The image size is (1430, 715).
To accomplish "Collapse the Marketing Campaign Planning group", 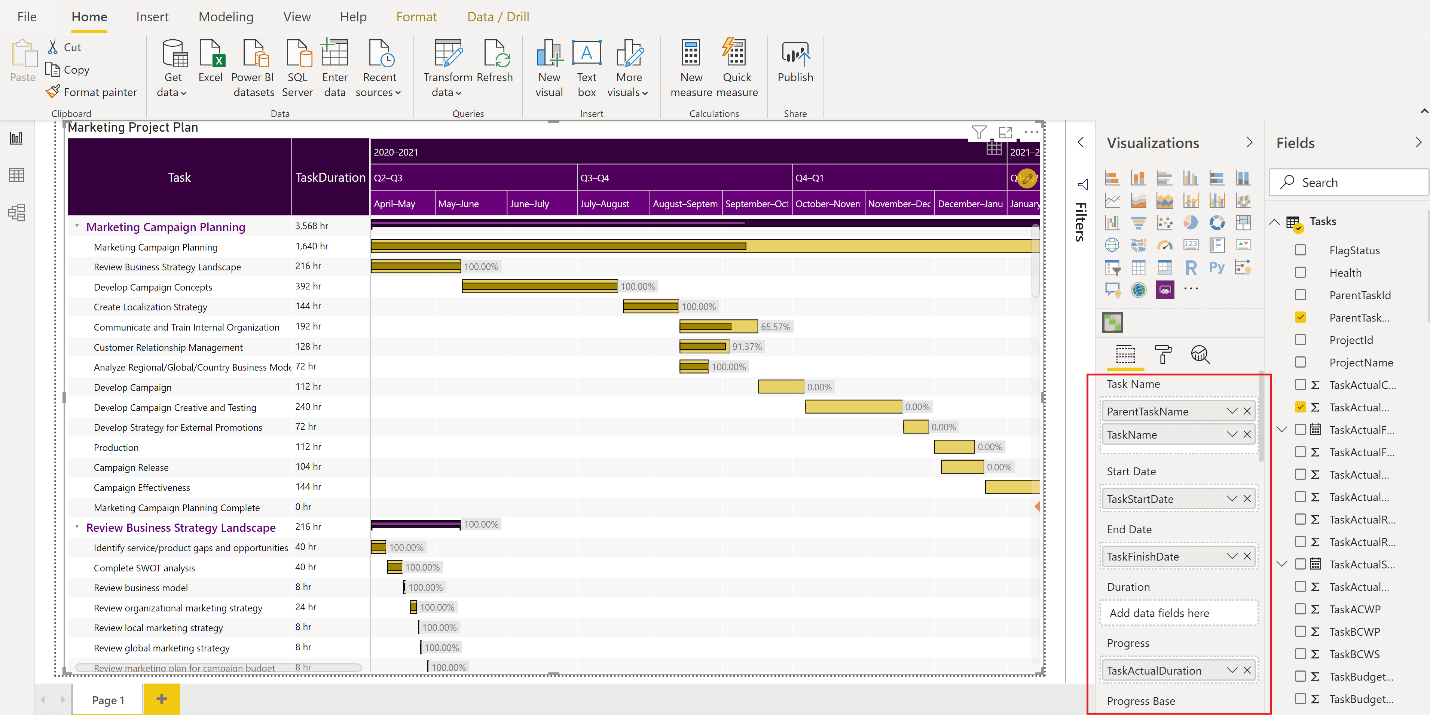I will (x=77, y=227).
